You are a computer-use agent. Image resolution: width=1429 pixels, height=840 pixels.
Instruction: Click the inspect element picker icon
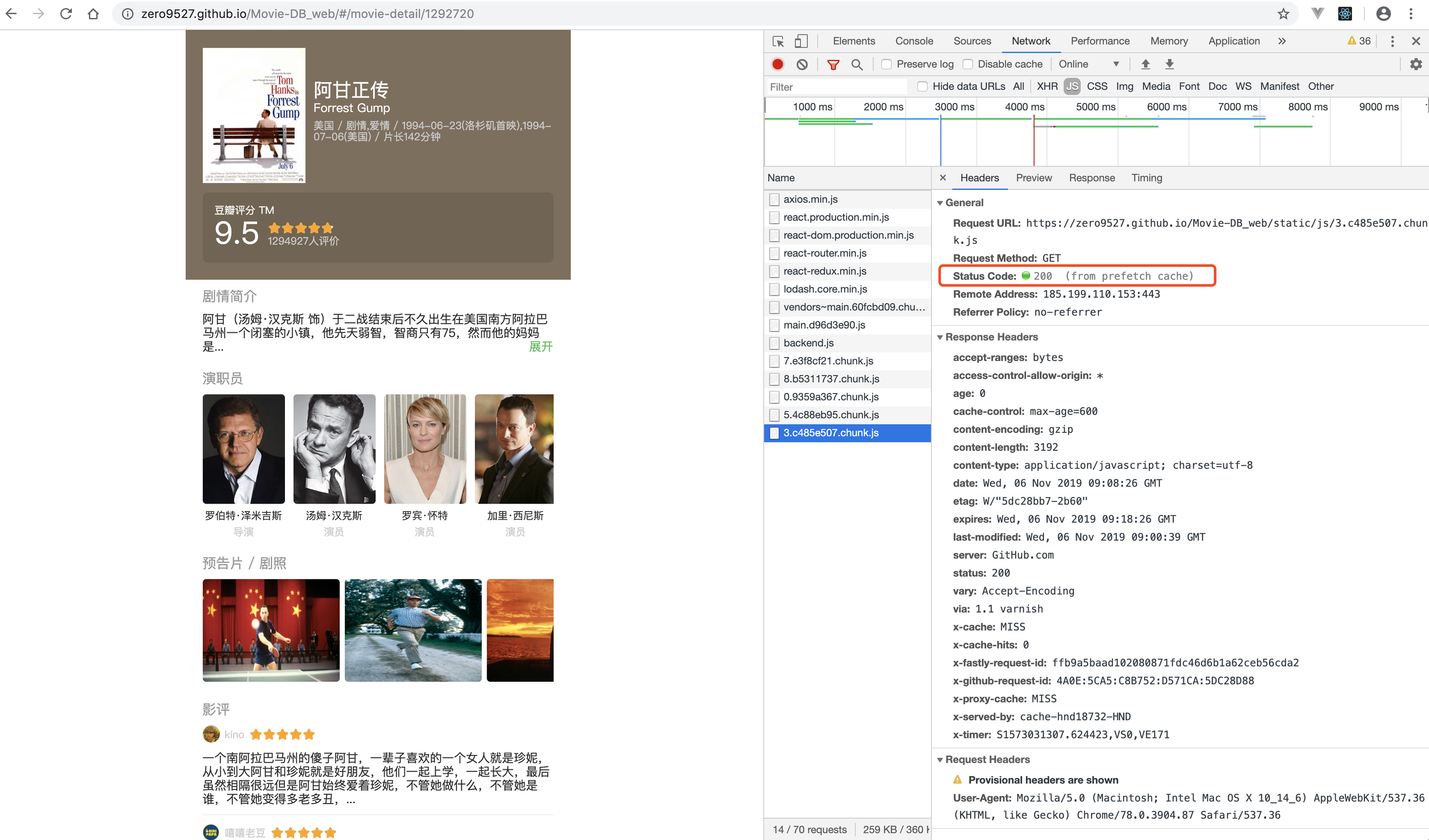tap(778, 42)
